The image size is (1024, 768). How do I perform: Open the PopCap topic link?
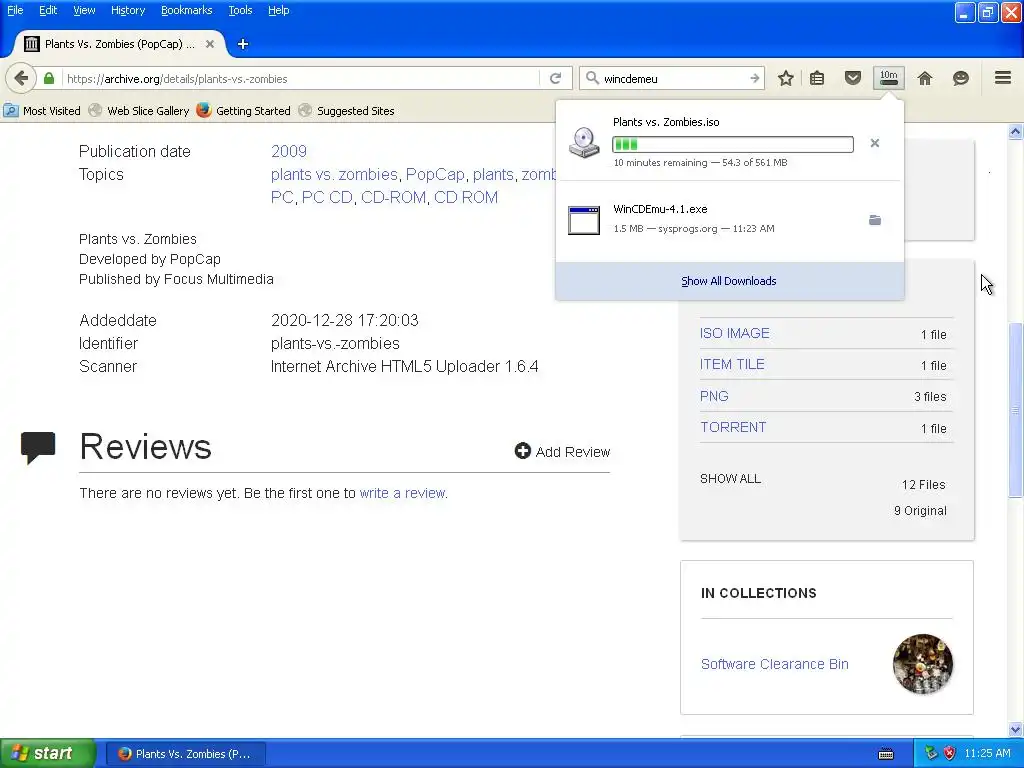pyautogui.click(x=435, y=174)
